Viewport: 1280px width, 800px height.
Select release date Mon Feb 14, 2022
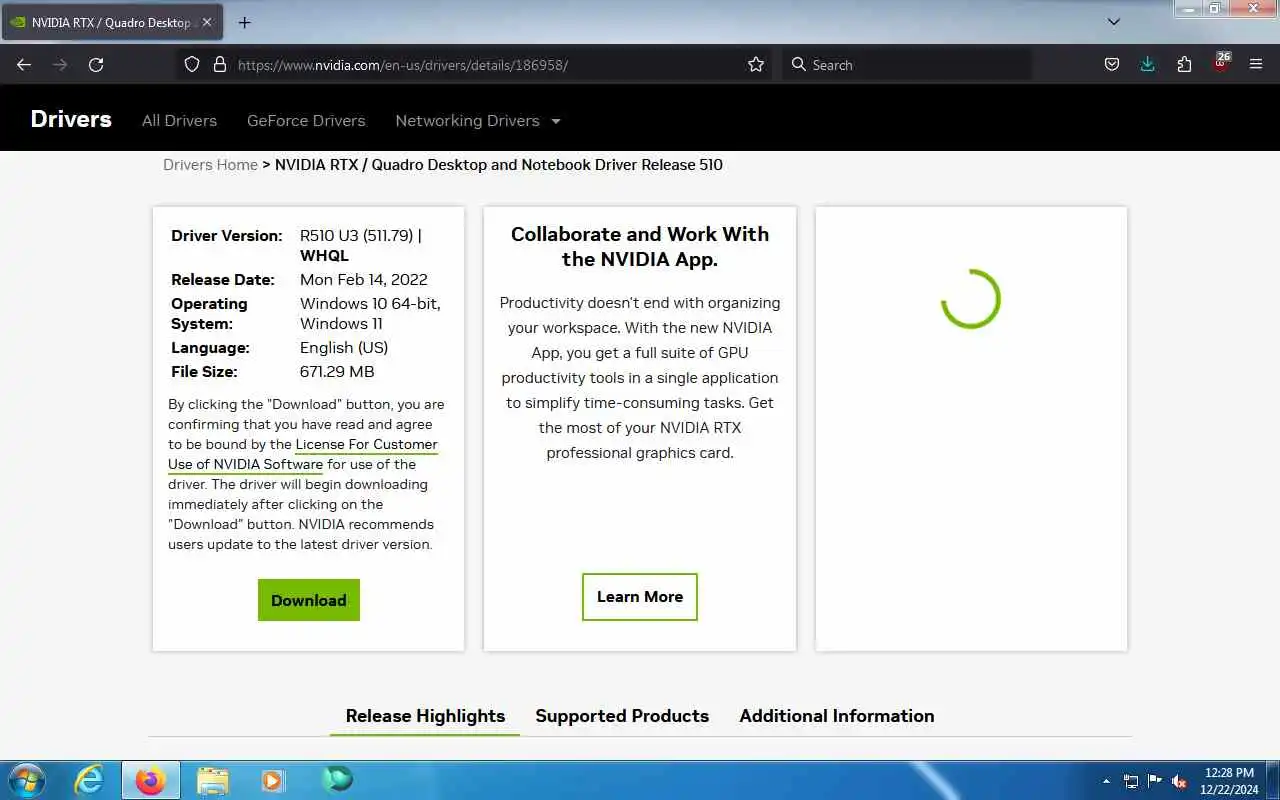point(364,279)
